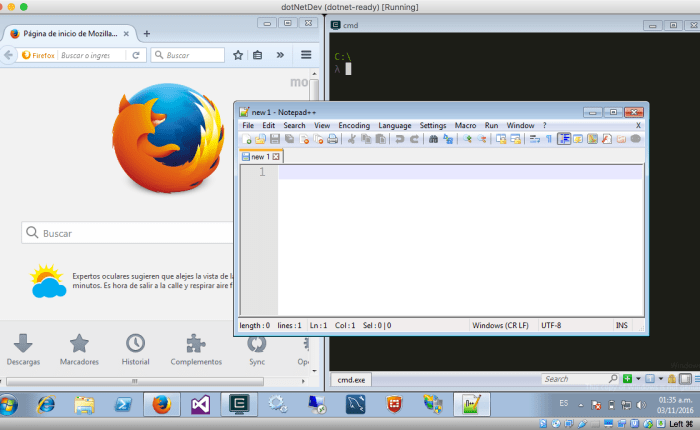Open Visual Studio from the taskbar
Viewport: 700px width, 430px height.
(200, 405)
